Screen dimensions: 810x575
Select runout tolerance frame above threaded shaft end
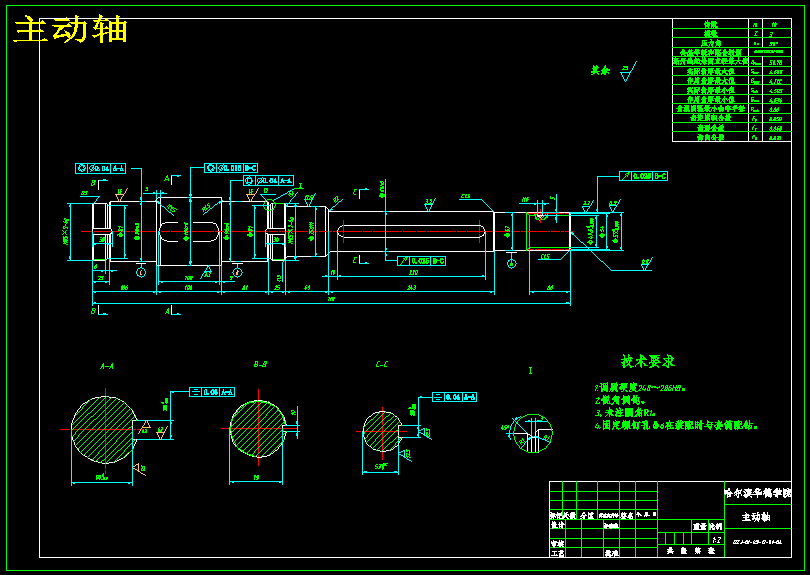[643, 176]
